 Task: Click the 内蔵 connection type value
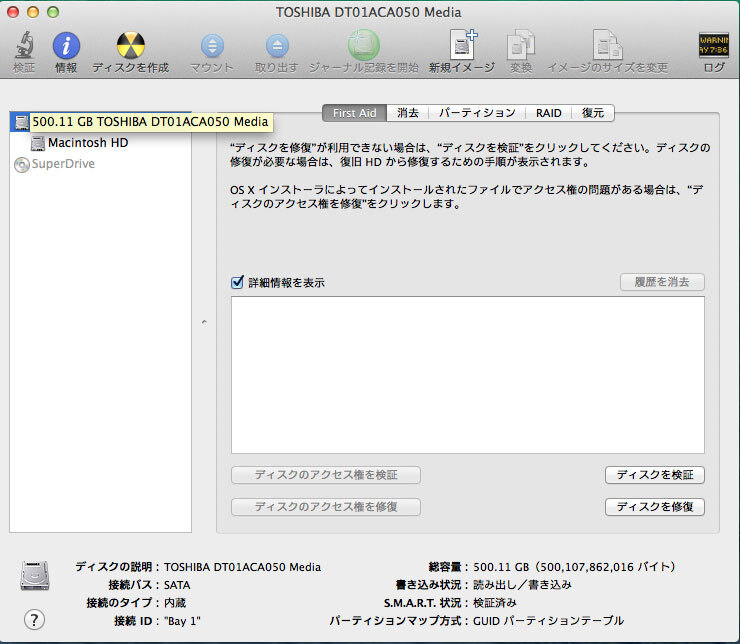click(x=175, y=603)
